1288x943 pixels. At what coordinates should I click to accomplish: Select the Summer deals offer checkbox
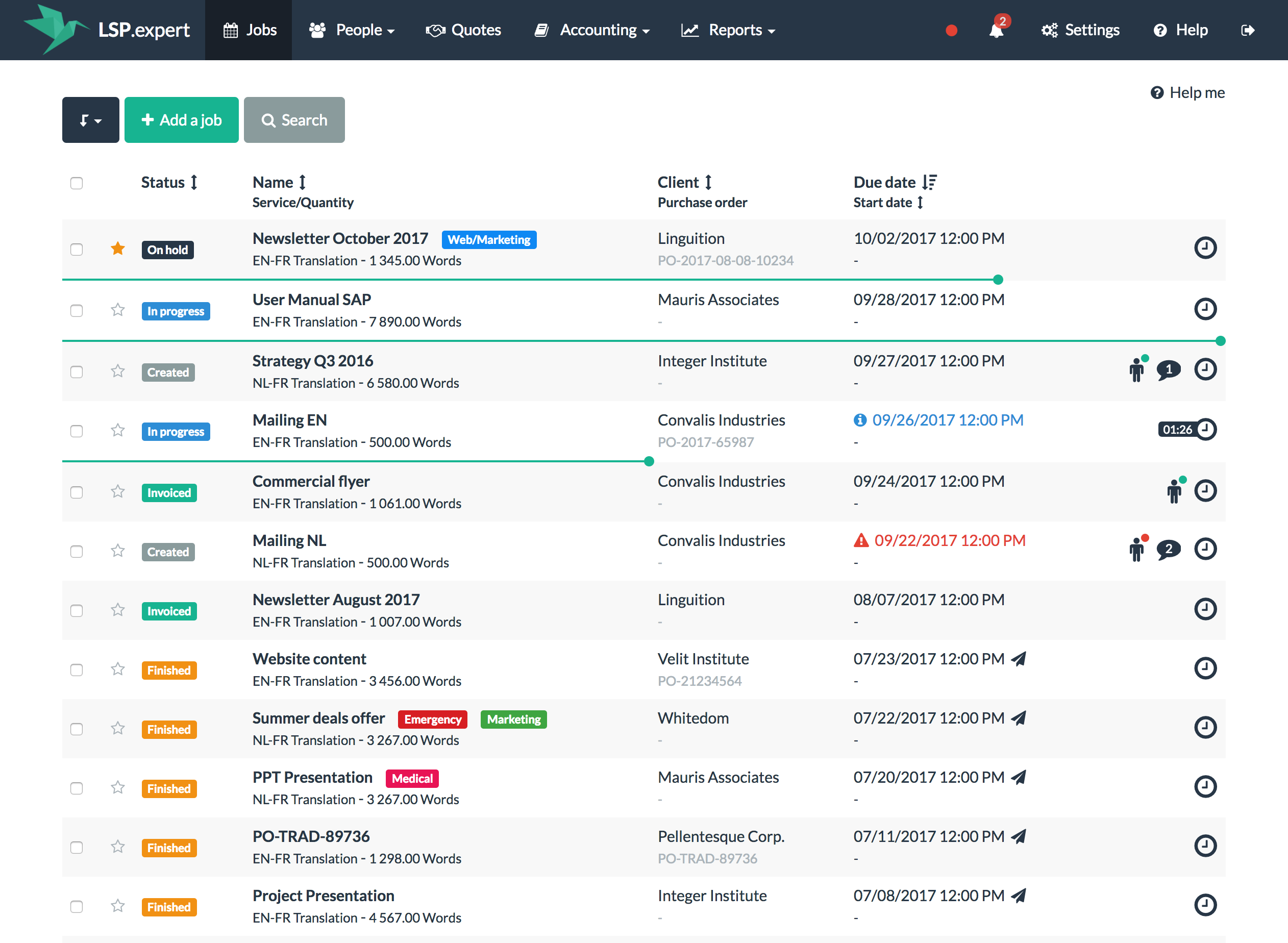coord(77,729)
